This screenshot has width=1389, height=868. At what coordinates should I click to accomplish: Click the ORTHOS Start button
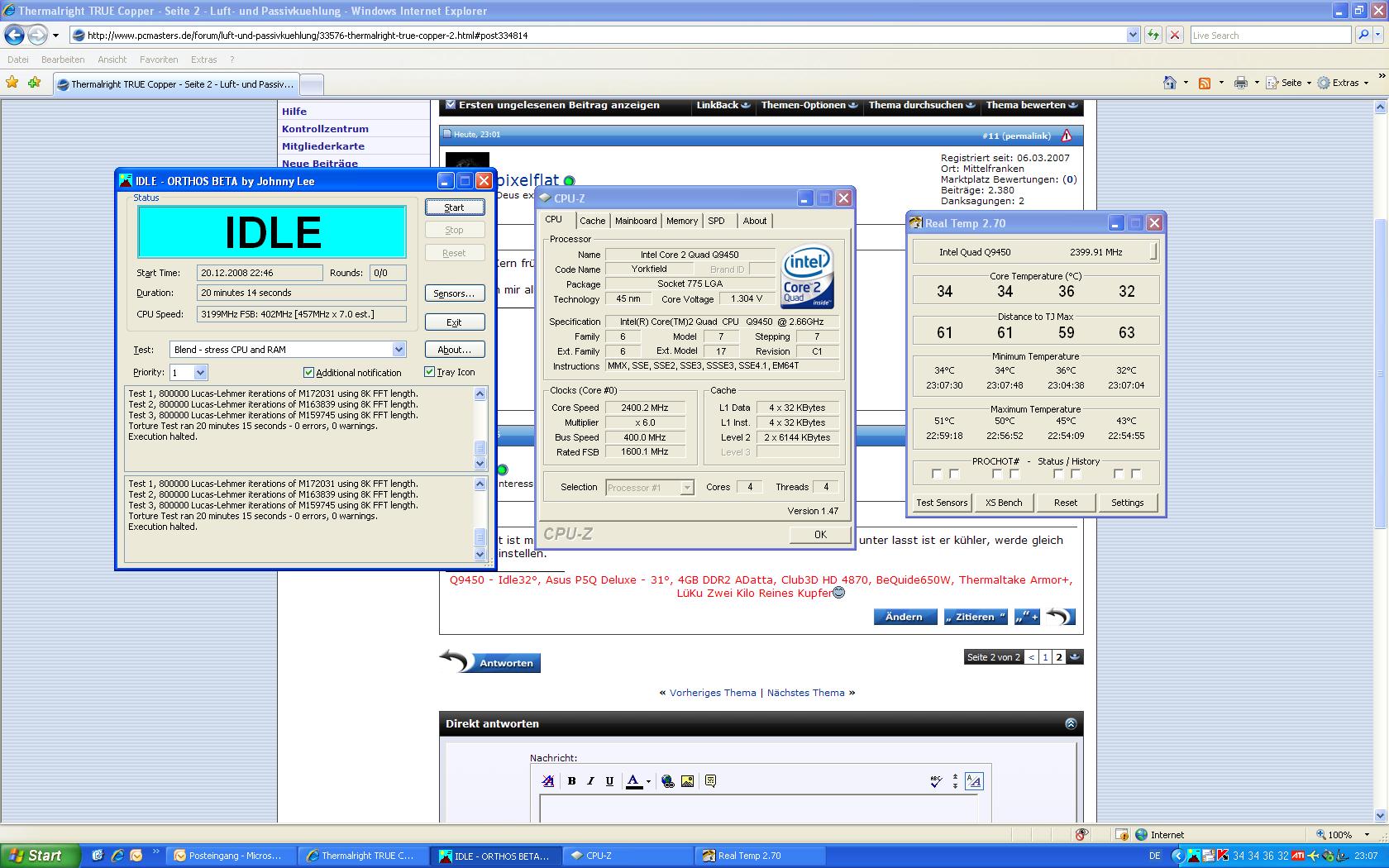tap(454, 207)
